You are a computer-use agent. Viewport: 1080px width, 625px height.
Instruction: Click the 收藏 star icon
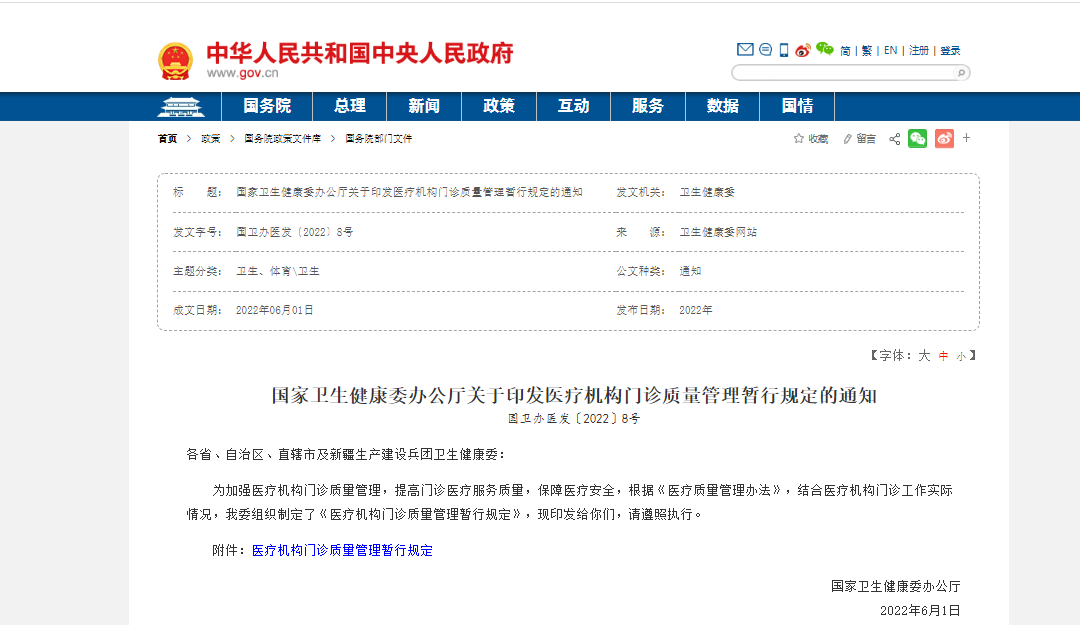point(799,139)
